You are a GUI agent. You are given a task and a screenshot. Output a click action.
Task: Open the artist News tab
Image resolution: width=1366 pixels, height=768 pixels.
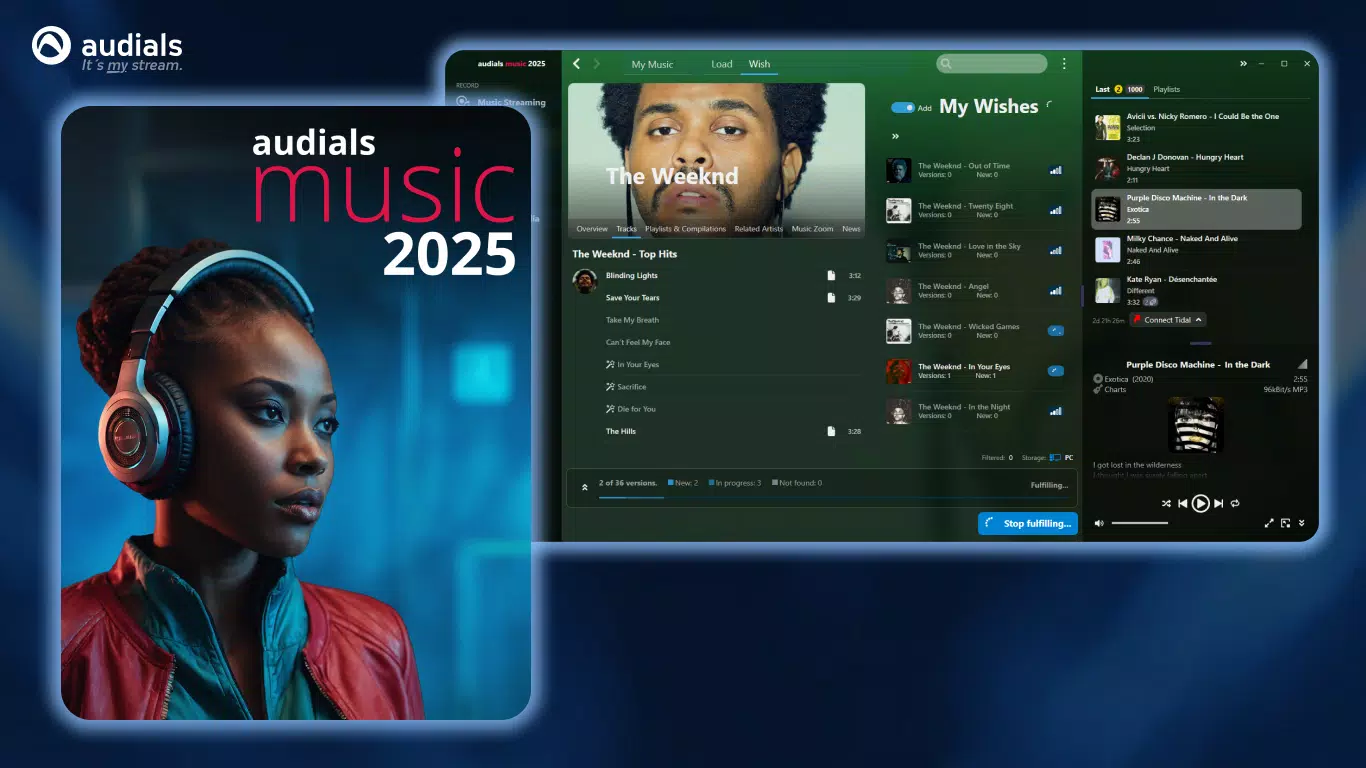click(851, 229)
